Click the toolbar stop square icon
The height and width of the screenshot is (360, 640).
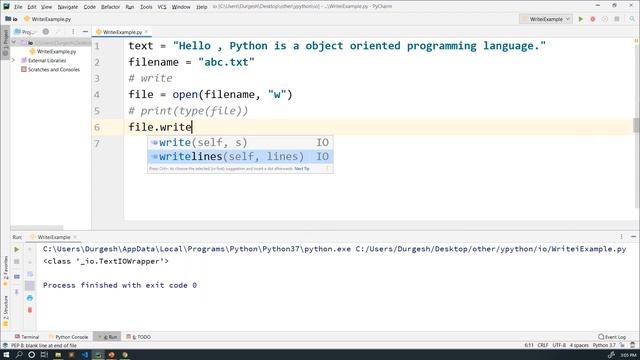[x=617, y=19]
